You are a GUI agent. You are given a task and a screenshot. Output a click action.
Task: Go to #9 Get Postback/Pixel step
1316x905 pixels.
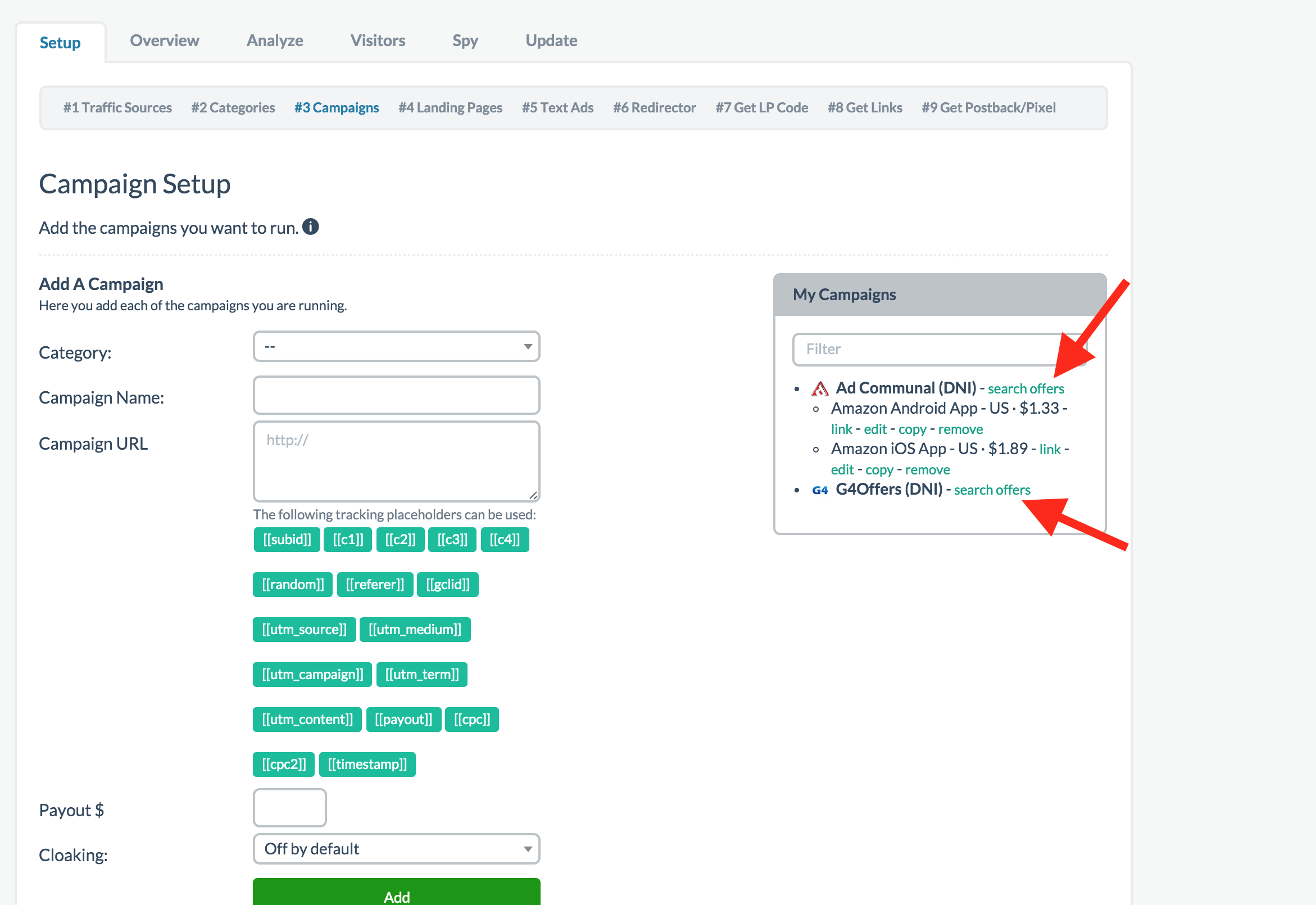click(988, 108)
